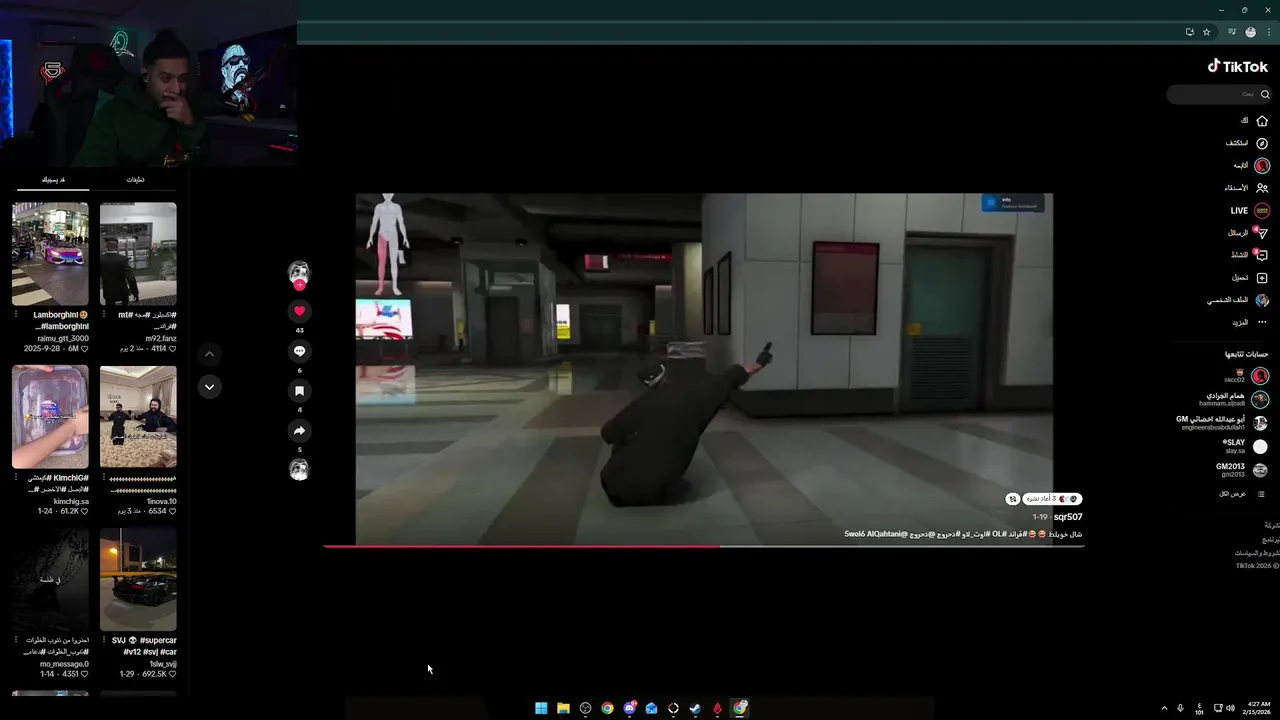Open the Upload plus-square icon
The height and width of the screenshot is (720, 1280).
pyautogui.click(x=1262, y=278)
